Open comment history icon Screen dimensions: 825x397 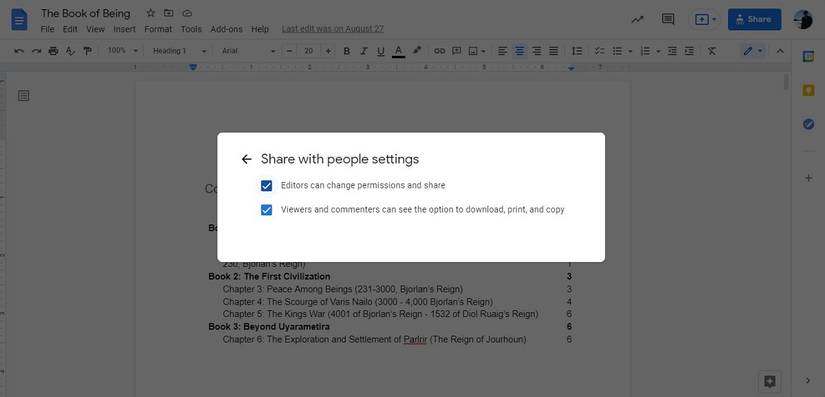point(668,19)
